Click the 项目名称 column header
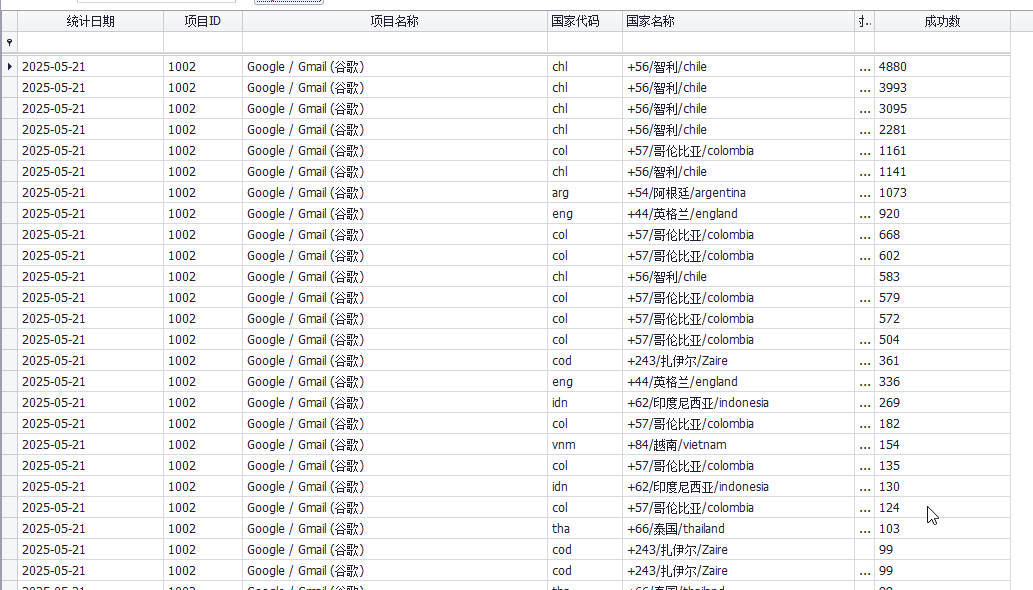1033x590 pixels. [x=395, y=21]
